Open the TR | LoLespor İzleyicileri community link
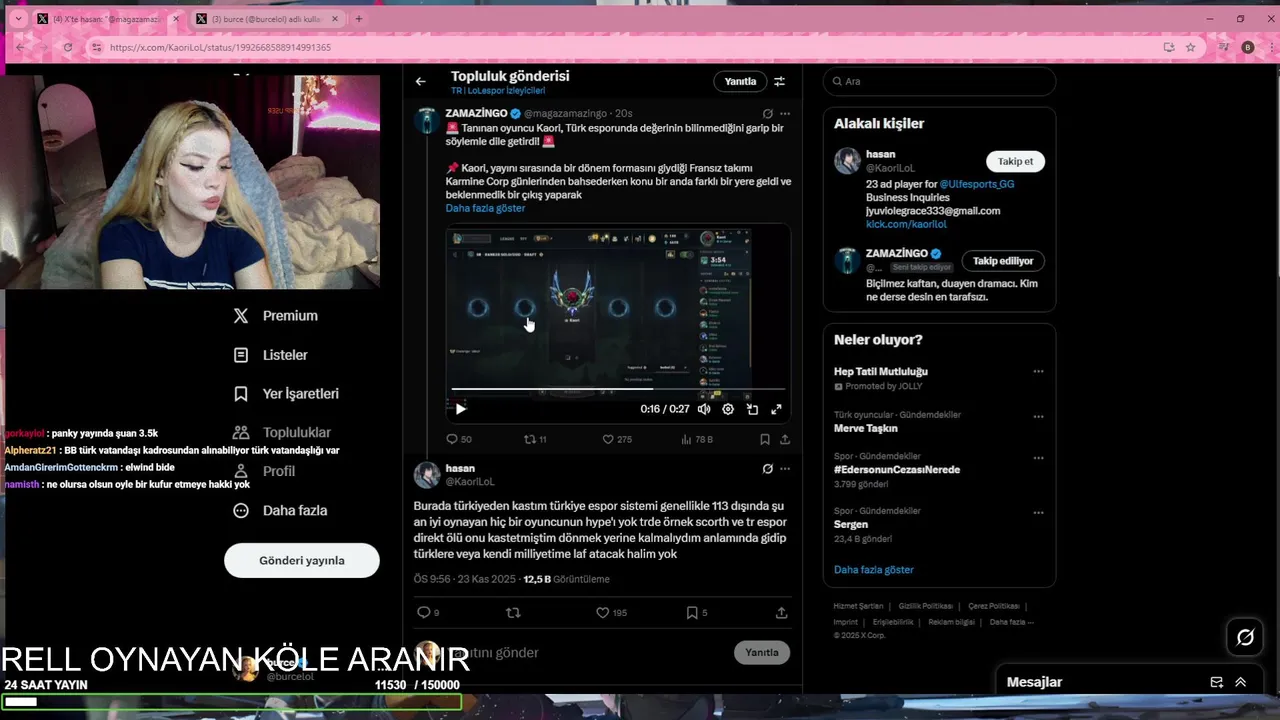1280x720 pixels. (x=498, y=91)
